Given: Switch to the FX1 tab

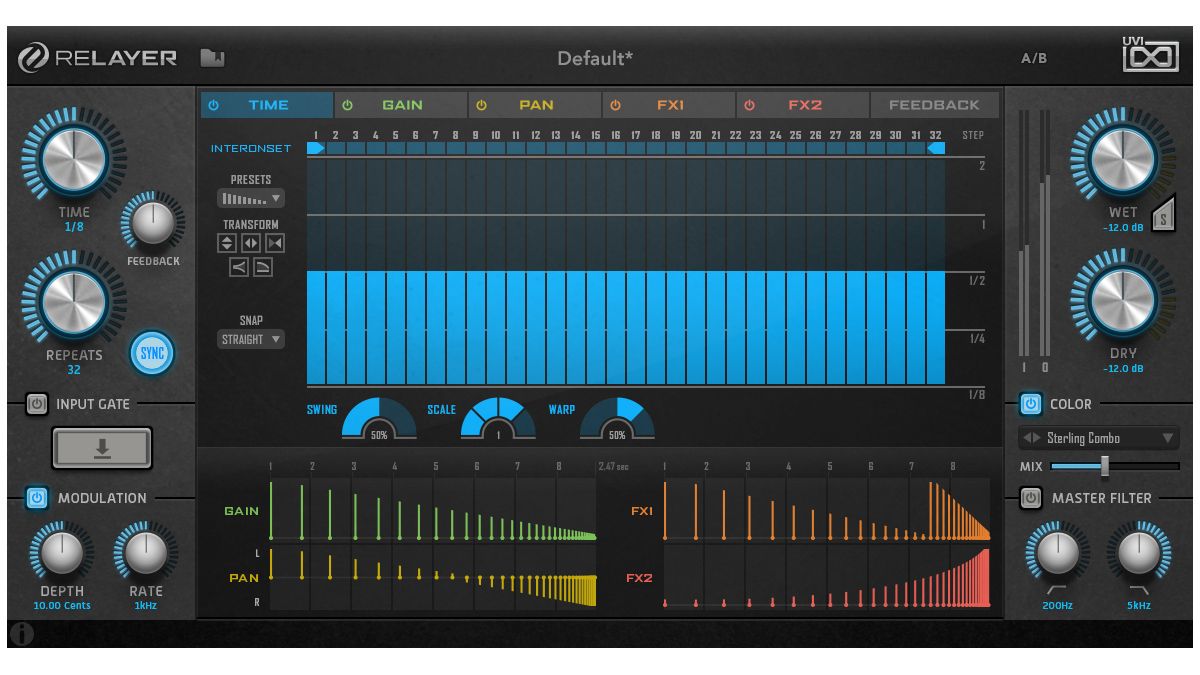Looking at the screenshot, I should (669, 105).
